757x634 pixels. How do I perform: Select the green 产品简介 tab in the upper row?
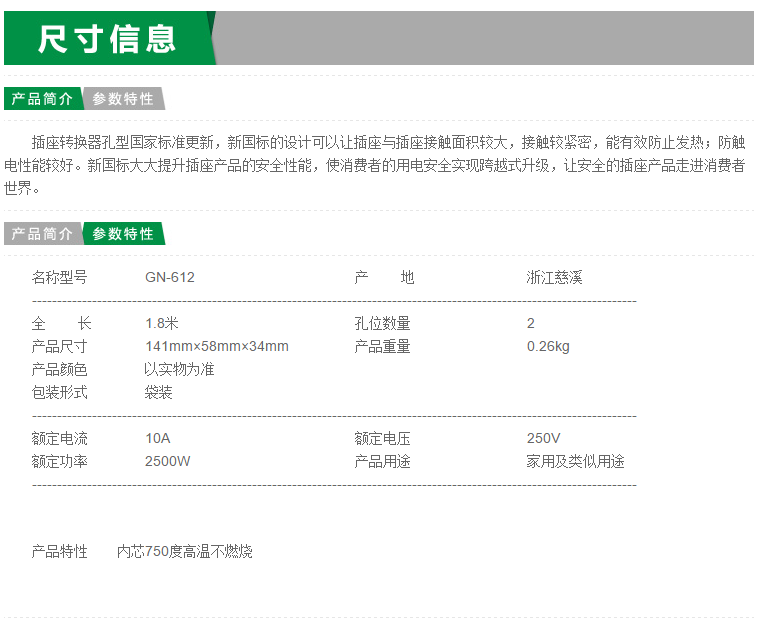click(x=43, y=99)
